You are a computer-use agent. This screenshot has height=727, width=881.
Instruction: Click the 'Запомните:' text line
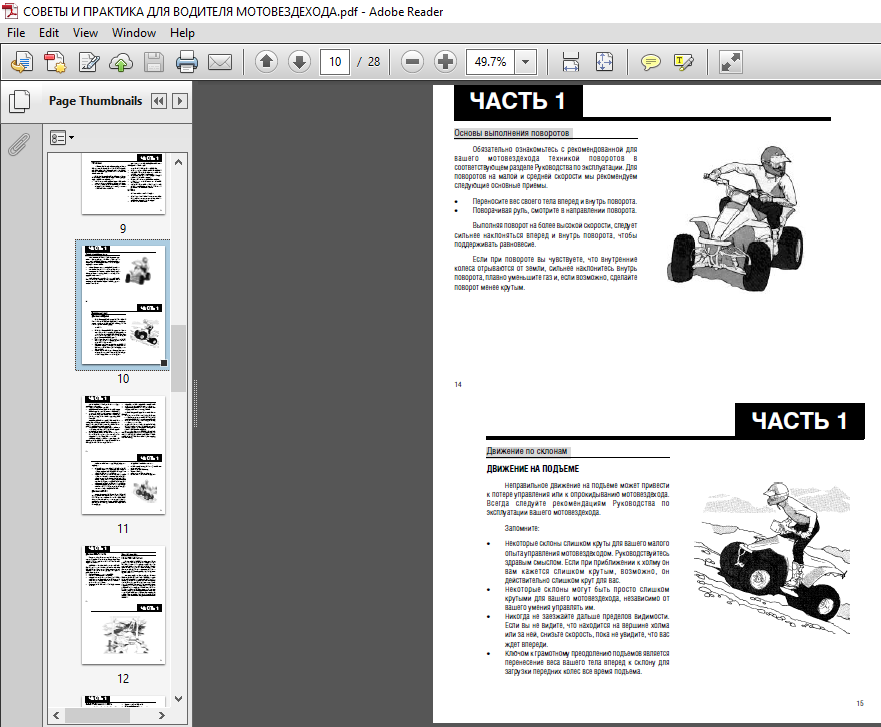click(x=522, y=529)
